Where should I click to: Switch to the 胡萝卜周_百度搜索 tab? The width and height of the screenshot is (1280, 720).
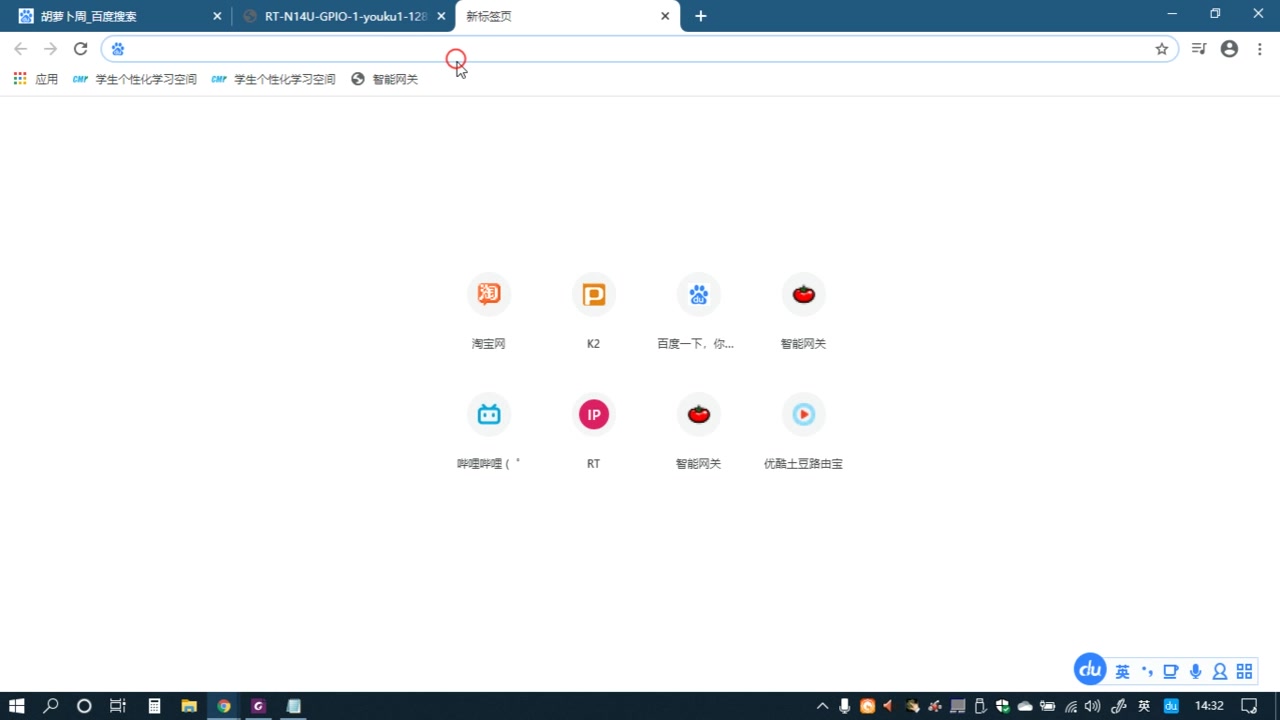pos(110,16)
